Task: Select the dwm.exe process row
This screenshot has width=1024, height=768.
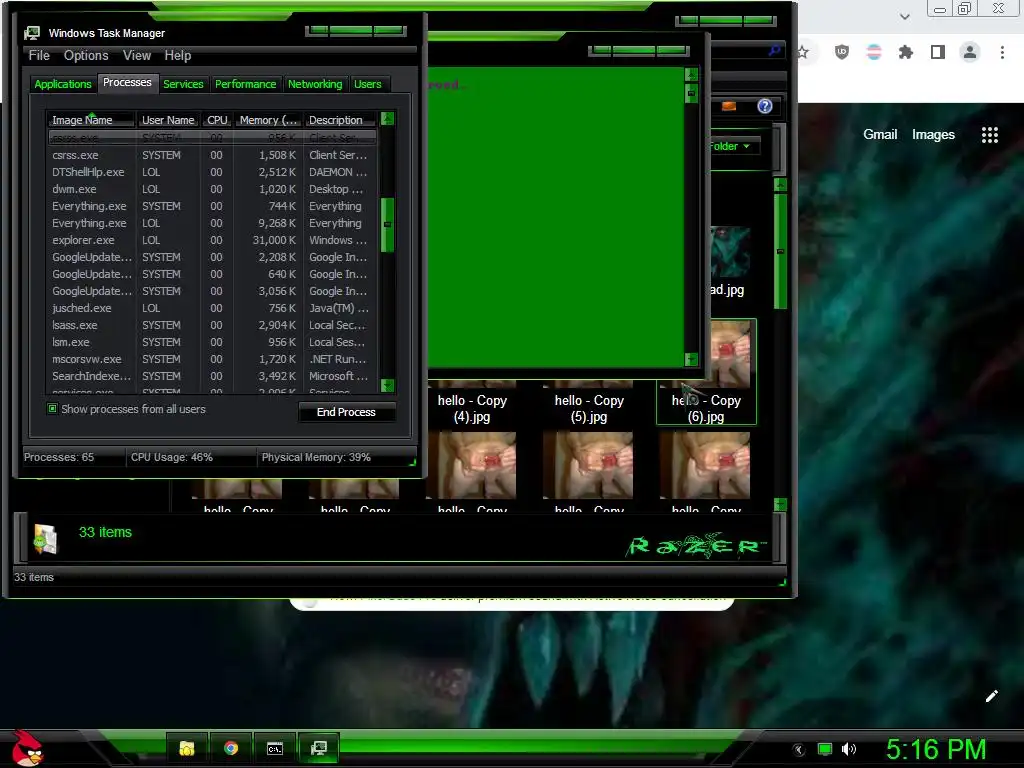Action: (212, 189)
